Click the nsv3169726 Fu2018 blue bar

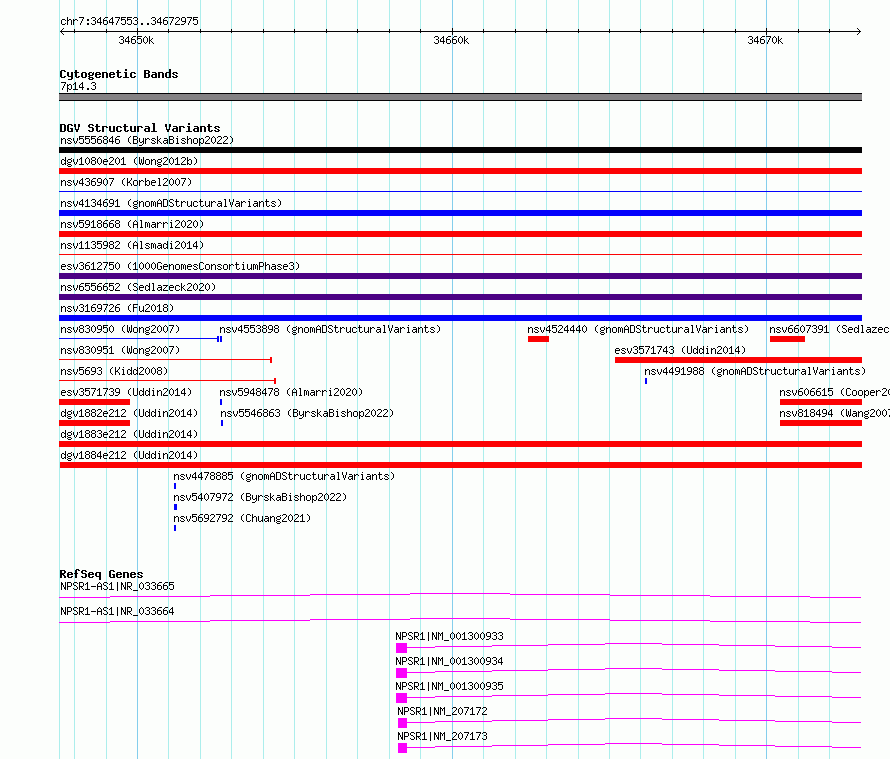(x=460, y=318)
